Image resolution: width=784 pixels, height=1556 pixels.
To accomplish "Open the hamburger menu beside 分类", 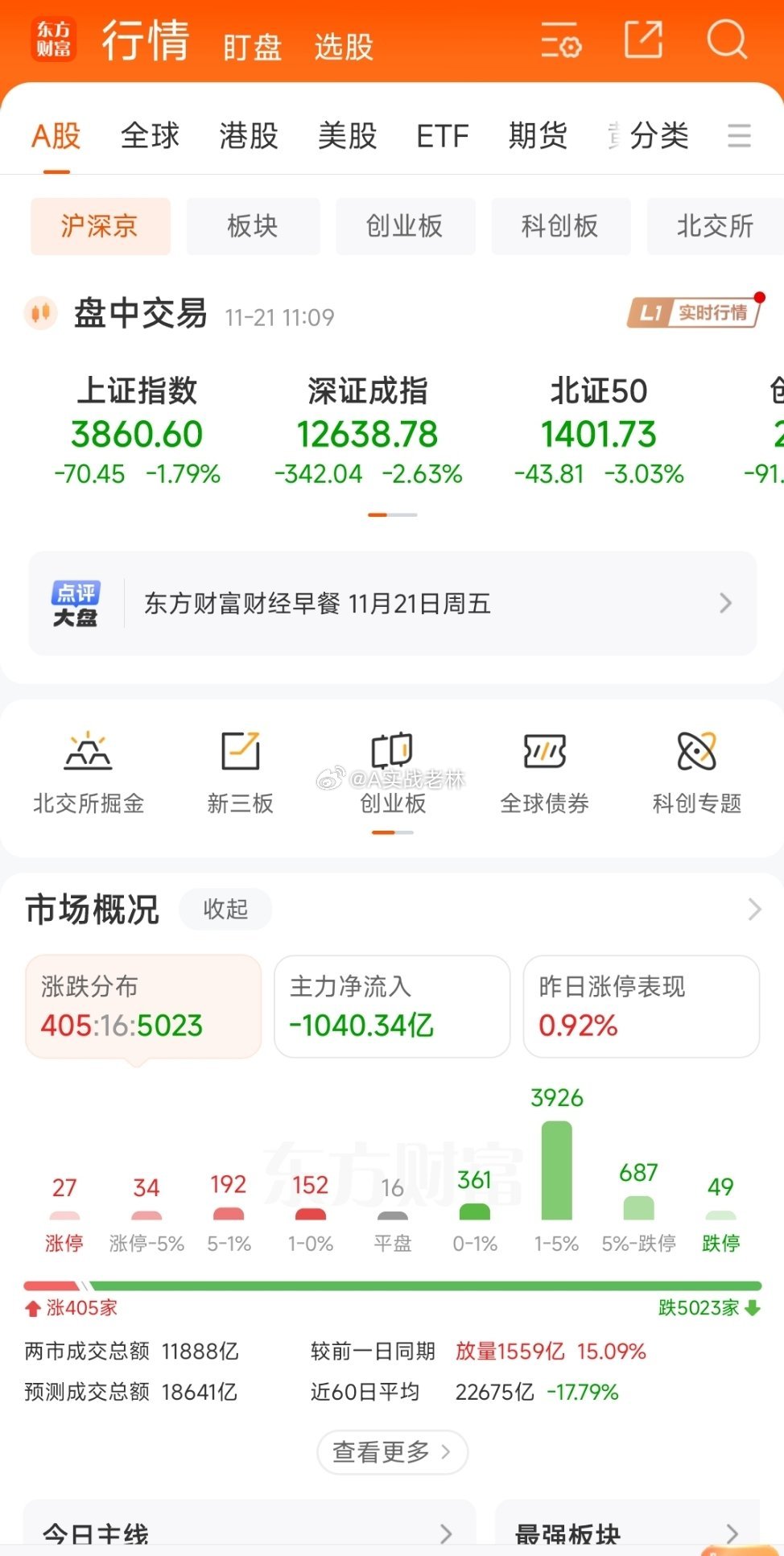I will point(739,135).
